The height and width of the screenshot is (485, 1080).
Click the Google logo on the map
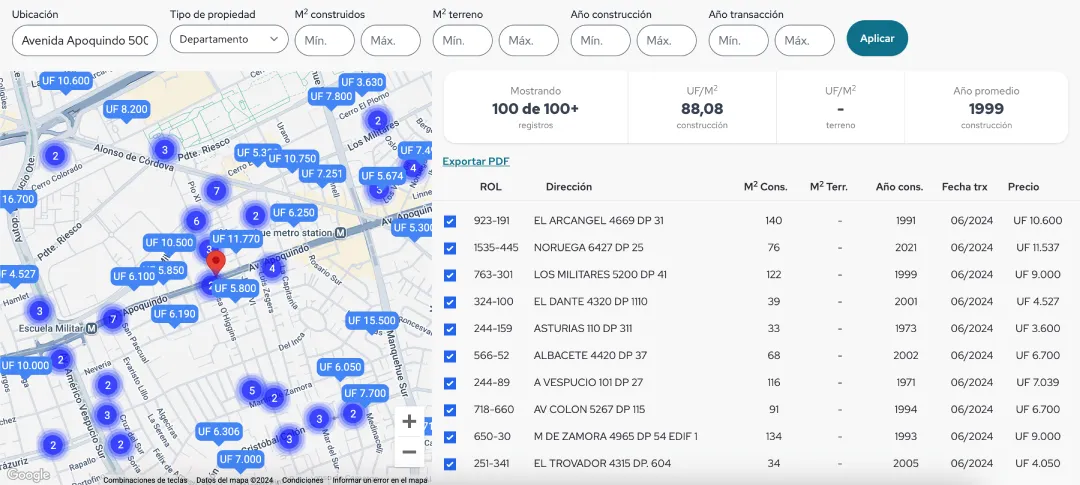(x=27, y=475)
